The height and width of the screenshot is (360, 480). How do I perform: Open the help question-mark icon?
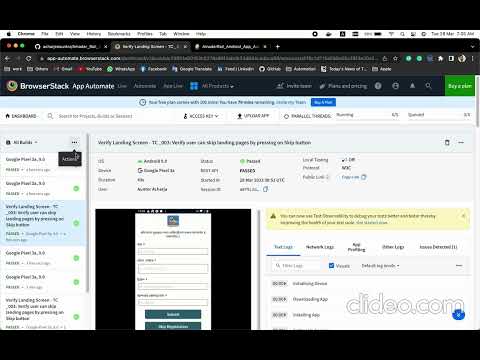(378, 86)
